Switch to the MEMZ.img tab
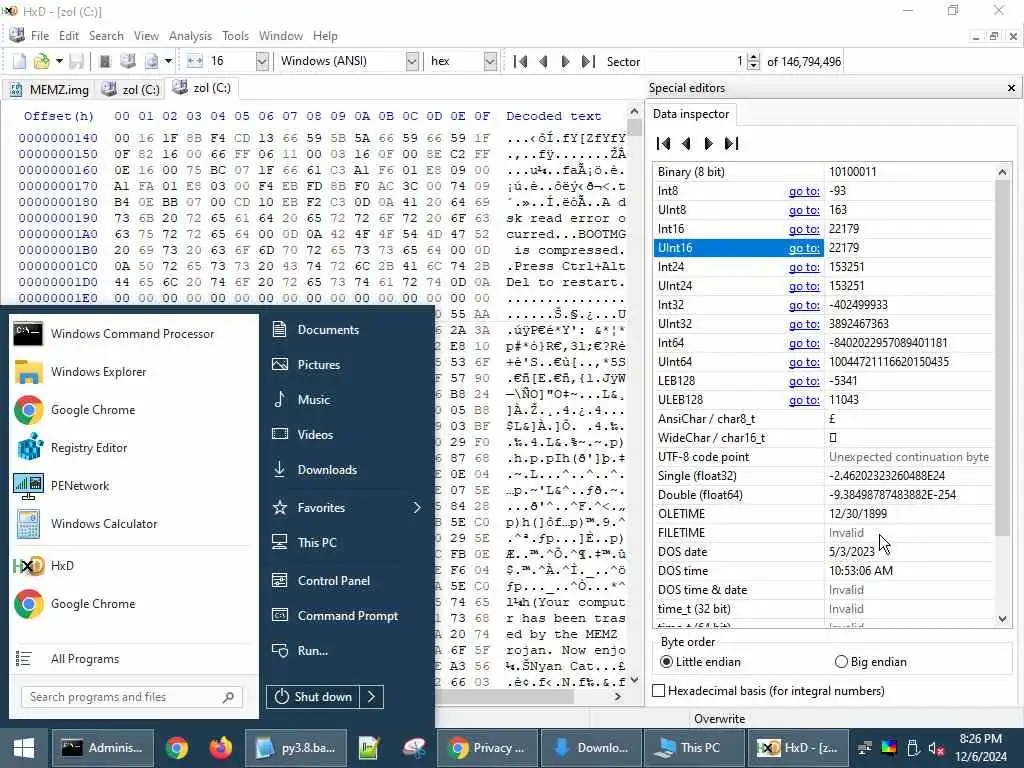Screen dimensions: 1024x768 tap(48, 89)
